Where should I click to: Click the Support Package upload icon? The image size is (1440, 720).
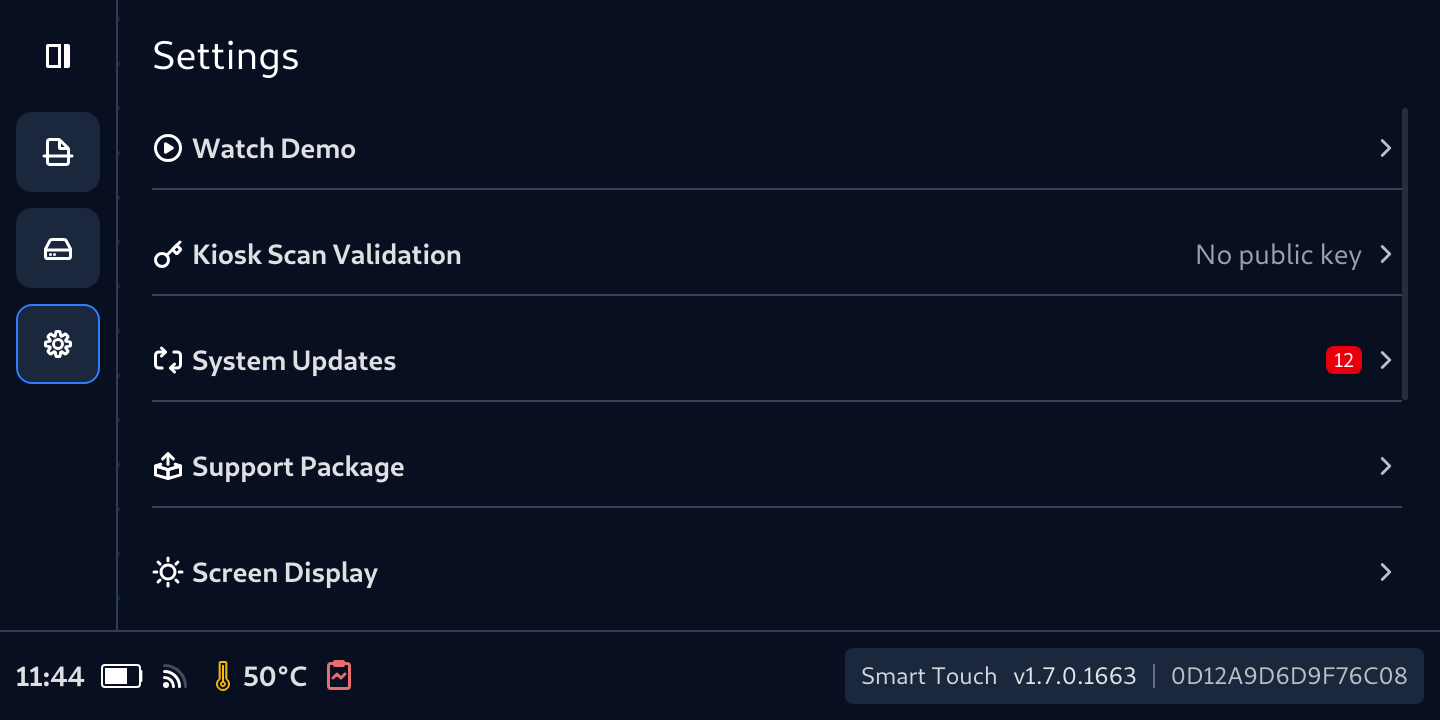coord(167,467)
